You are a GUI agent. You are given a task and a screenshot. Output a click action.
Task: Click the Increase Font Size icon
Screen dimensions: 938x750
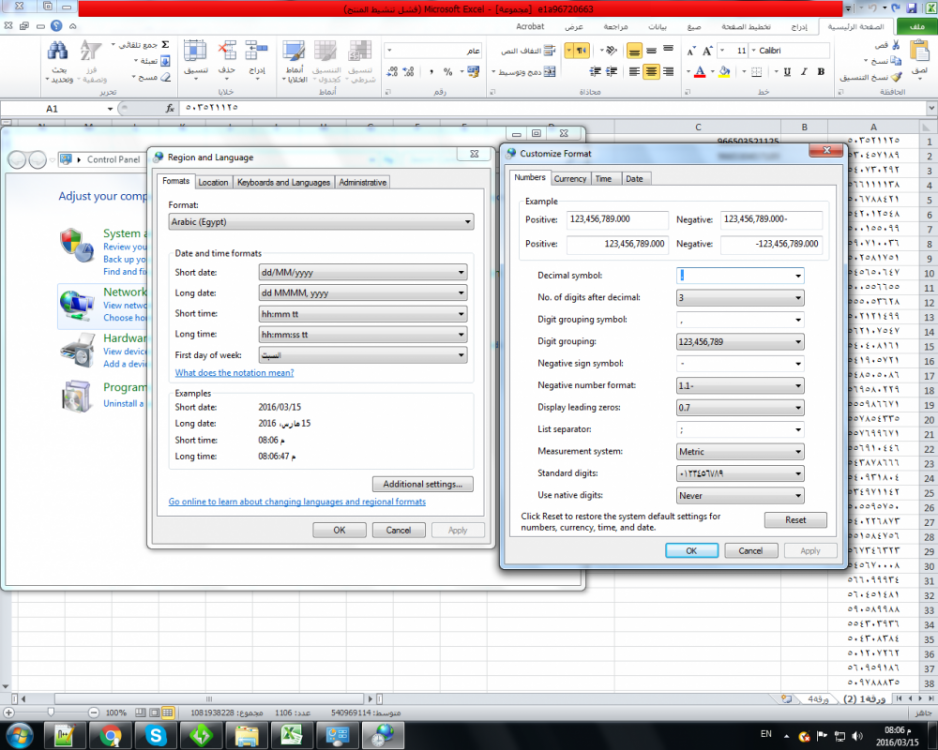tap(708, 51)
